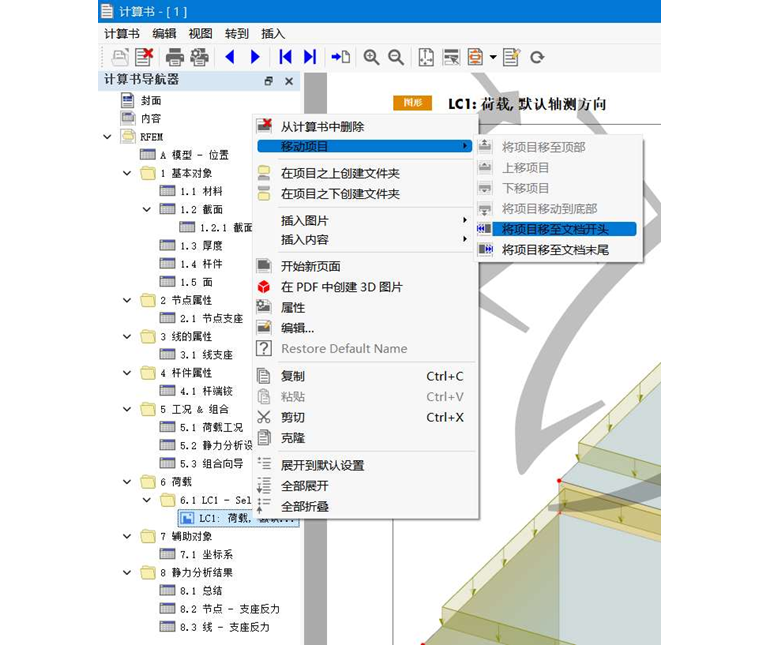Open the 插入 menu

273,33
